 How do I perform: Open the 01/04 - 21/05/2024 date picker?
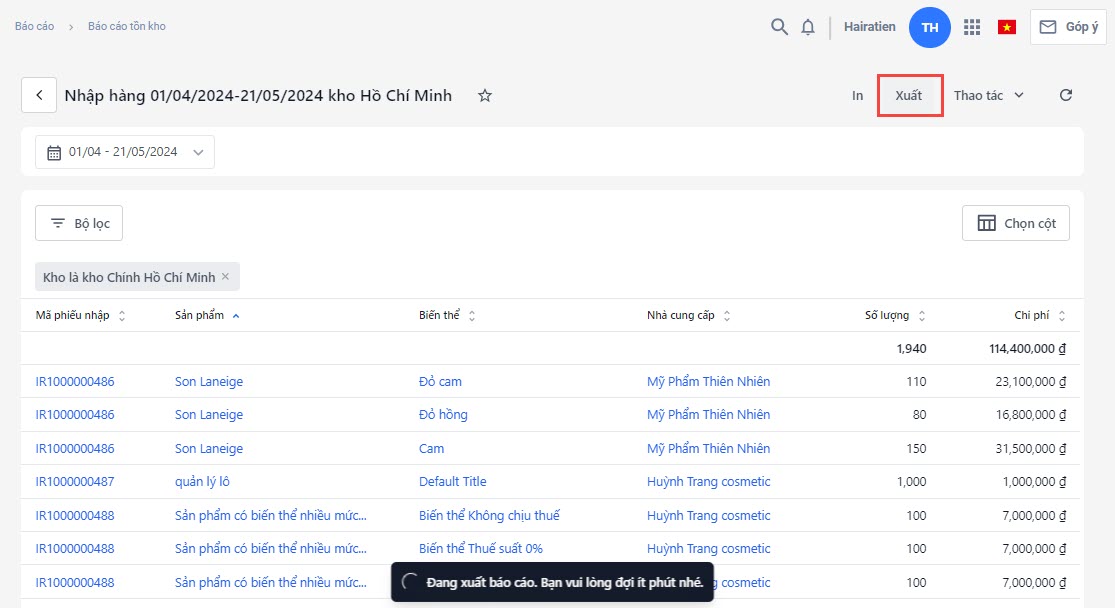(125, 152)
